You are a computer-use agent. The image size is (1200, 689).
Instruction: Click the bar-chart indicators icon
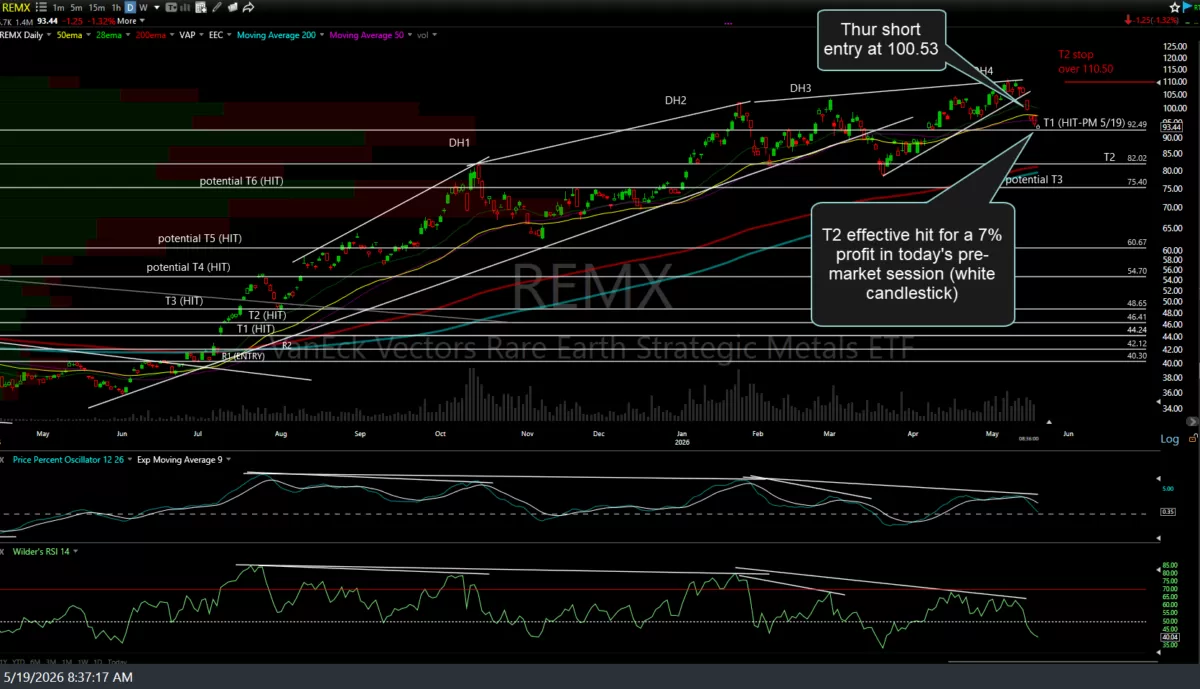click(186, 7)
